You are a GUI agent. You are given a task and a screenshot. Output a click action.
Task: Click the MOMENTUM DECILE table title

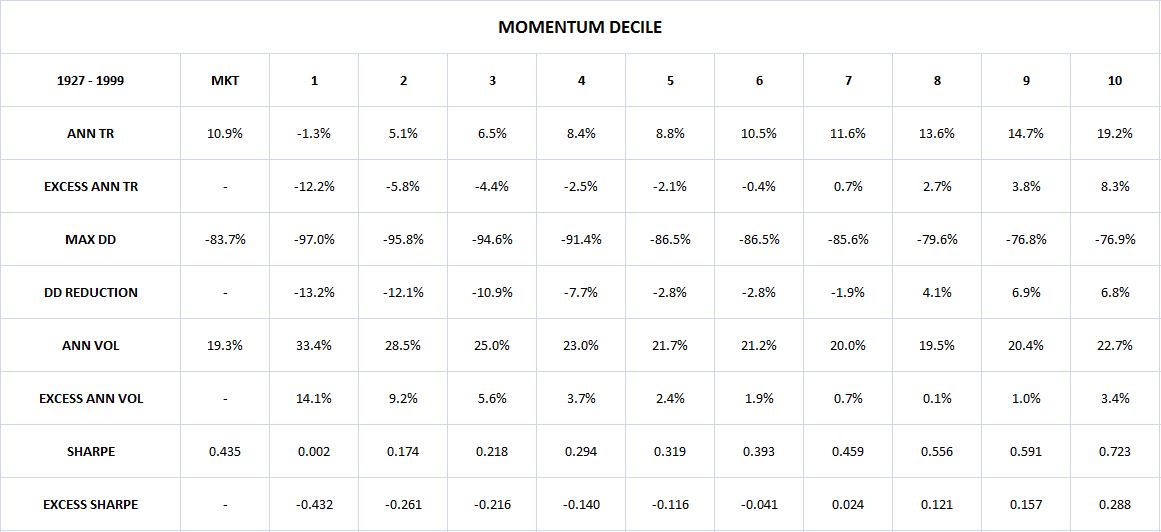580,27
